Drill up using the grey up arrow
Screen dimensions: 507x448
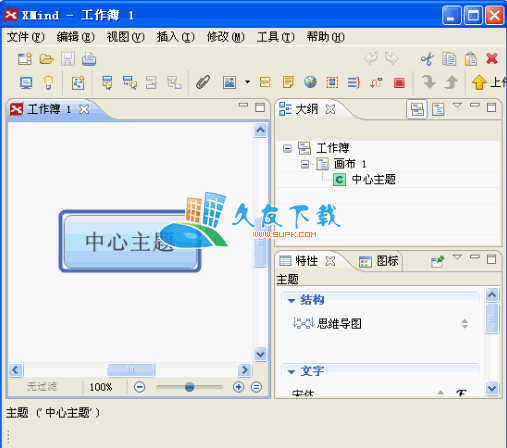pyautogui.click(x=451, y=82)
